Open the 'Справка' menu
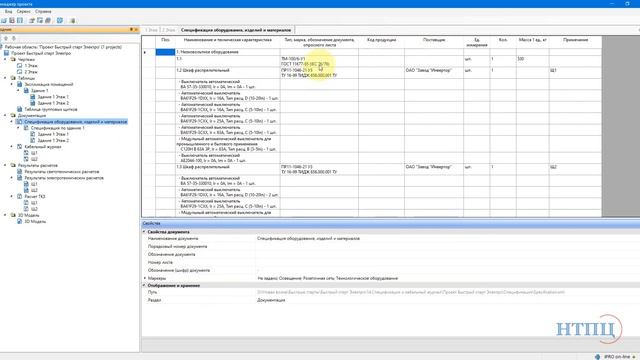 pyautogui.click(x=43, y=11)
